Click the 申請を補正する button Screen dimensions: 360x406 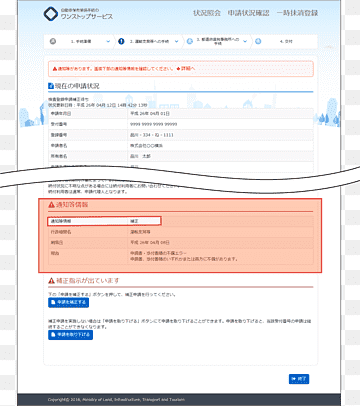click(68, 302)
